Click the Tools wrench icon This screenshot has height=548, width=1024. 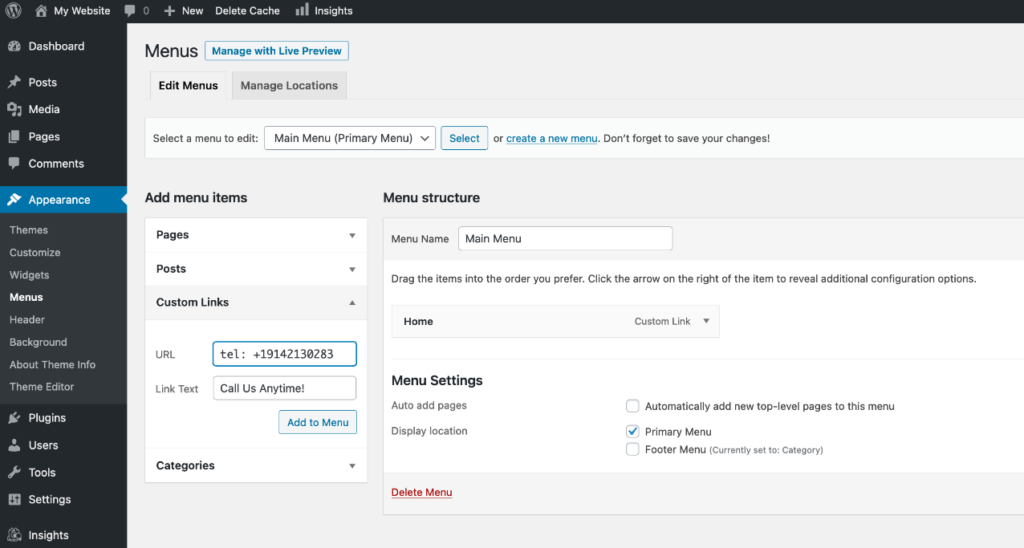[14, 472]
